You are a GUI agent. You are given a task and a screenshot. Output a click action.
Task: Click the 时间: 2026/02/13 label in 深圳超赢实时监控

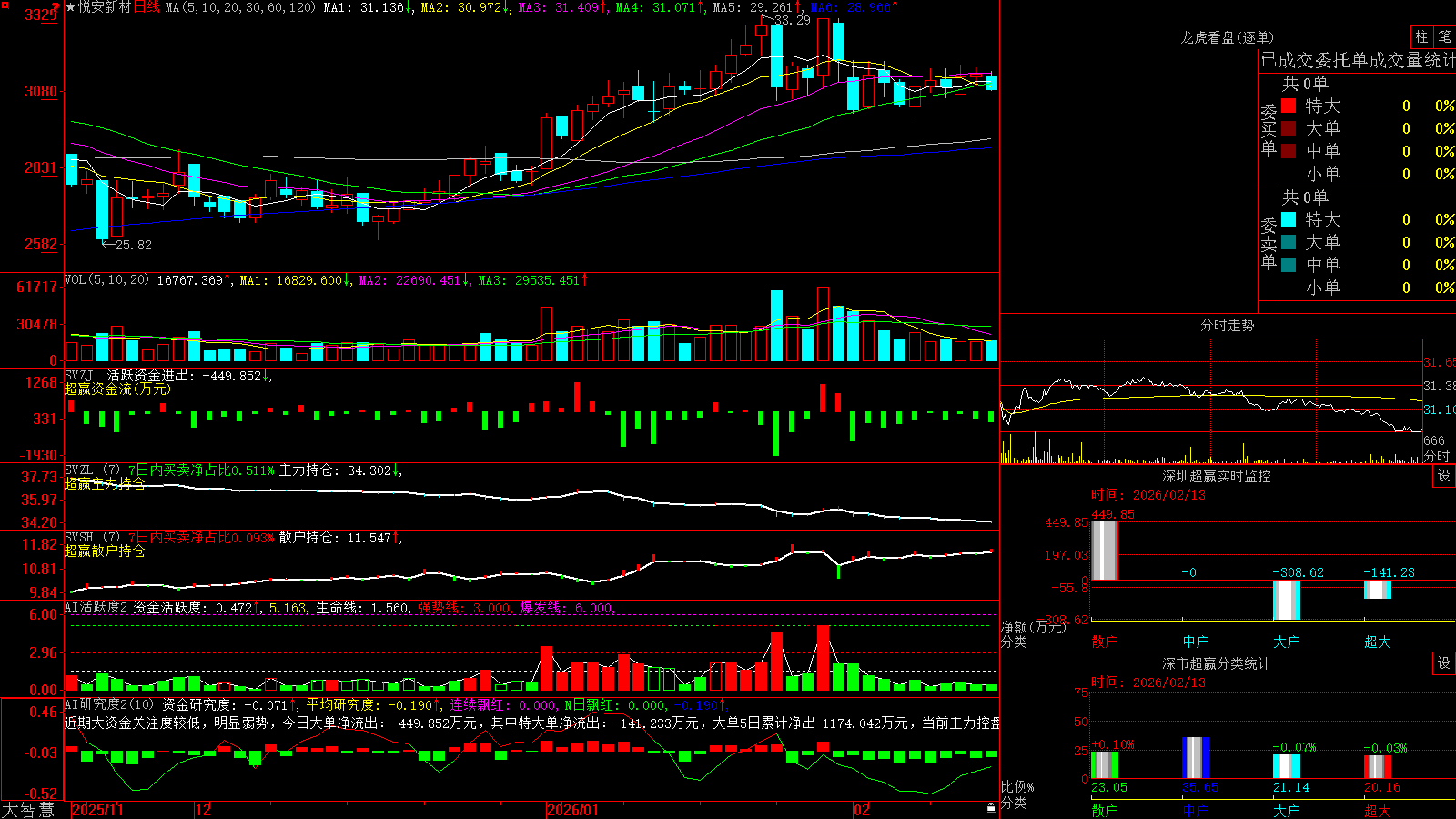point(1148,495)
